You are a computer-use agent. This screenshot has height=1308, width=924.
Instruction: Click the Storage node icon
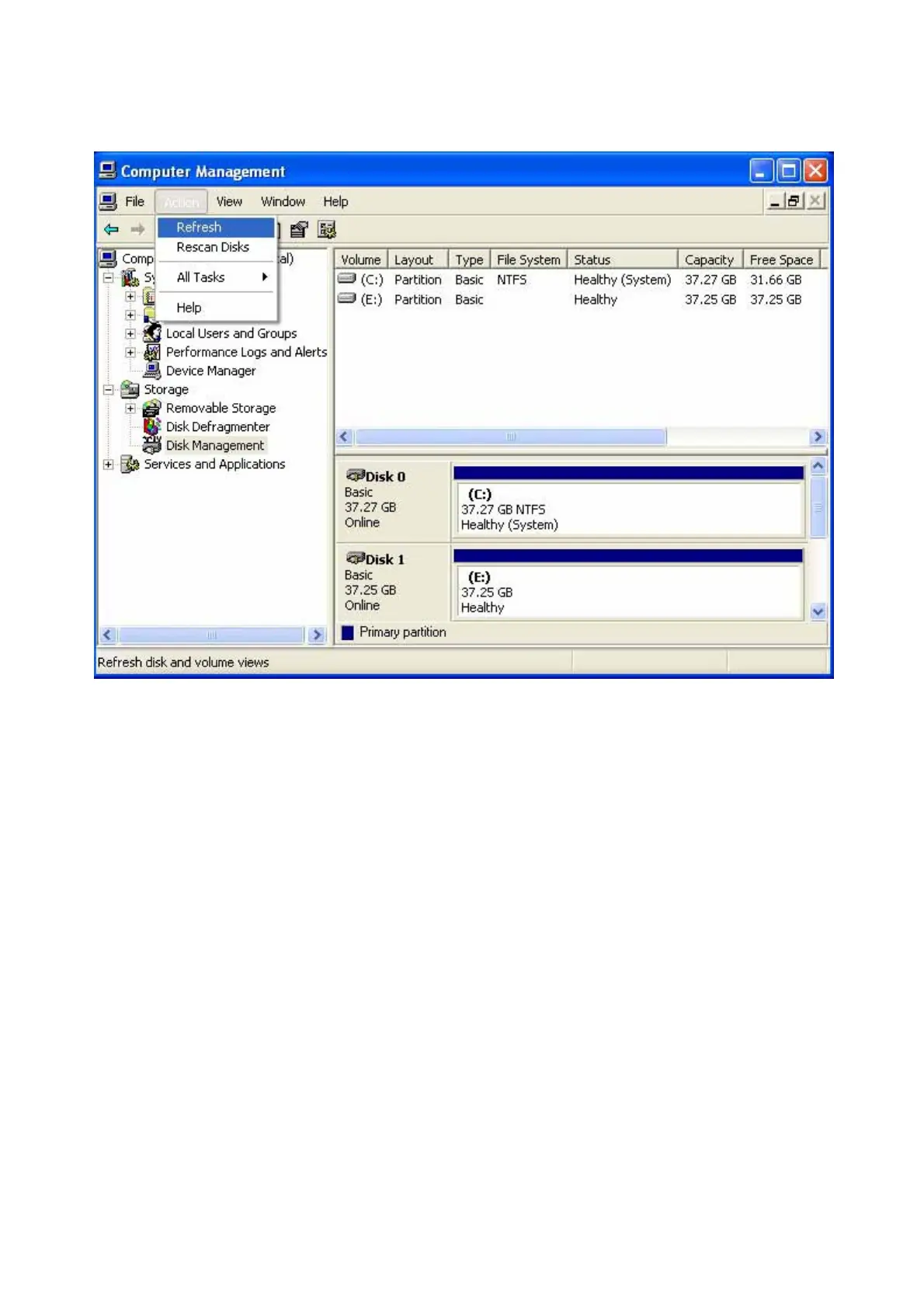pos(130,389)
